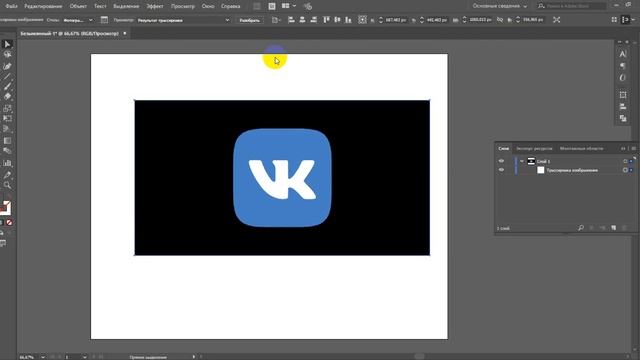
Task: Open the Align panel icon on right dock
Action: pyautogui.click(x=622, y=107)
